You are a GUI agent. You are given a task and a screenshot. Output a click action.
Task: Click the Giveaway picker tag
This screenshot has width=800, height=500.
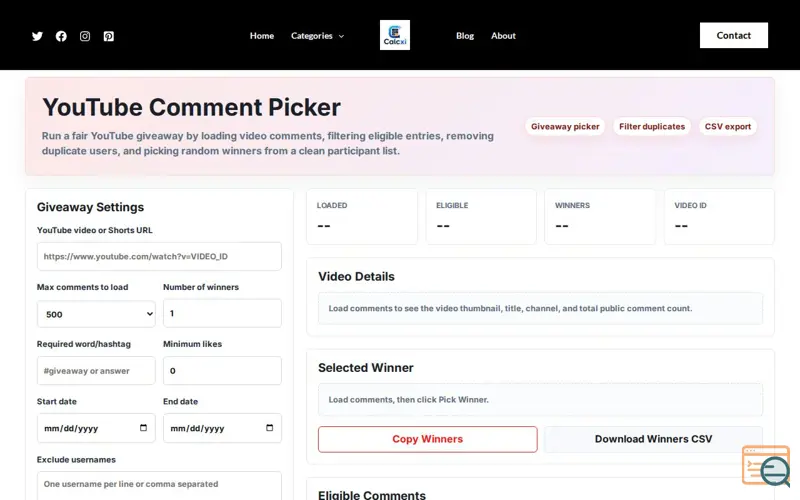(565, 127)
